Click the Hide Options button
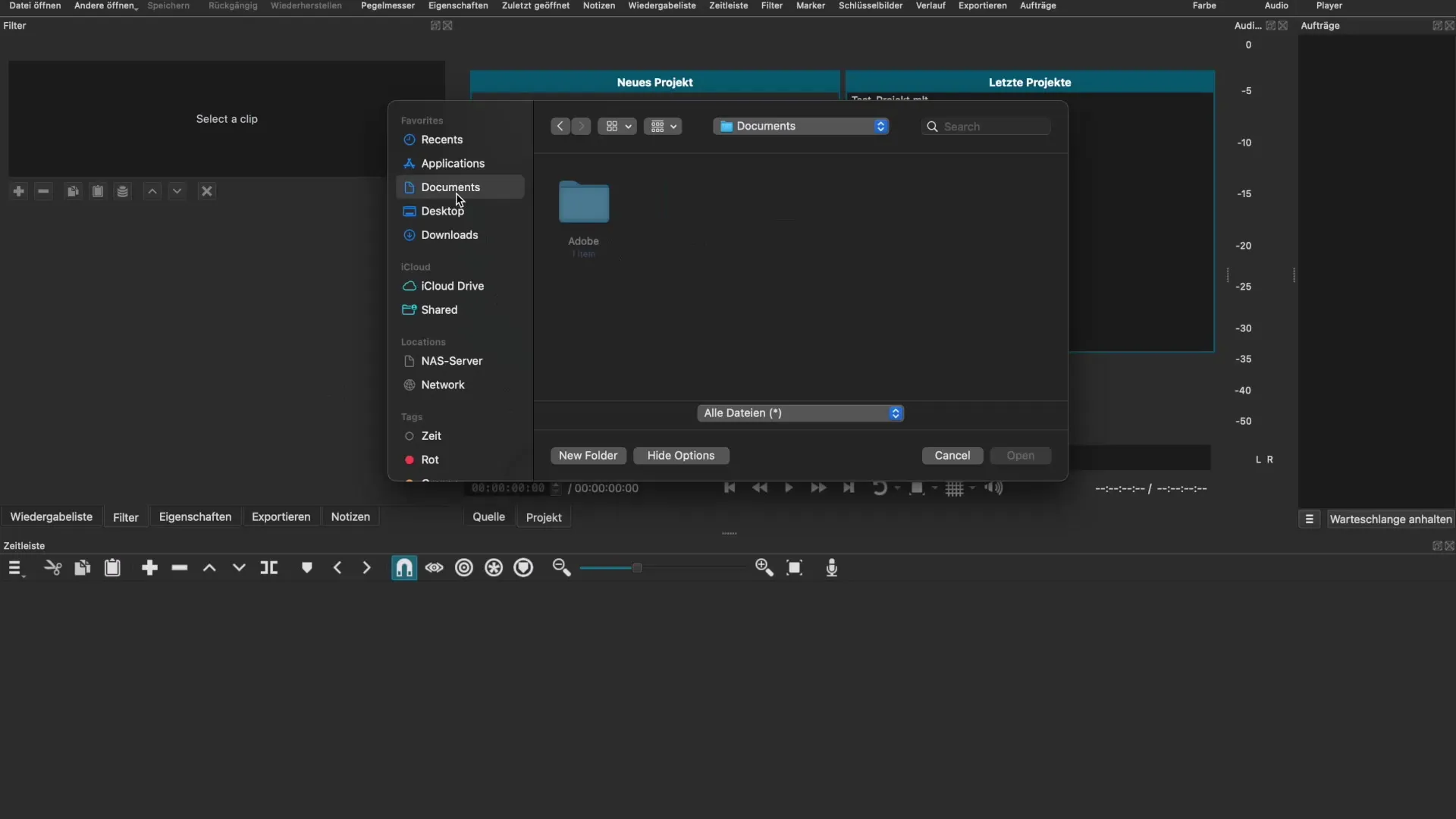This screenshot has height=819, width=1456. click(x=681, y=456)
